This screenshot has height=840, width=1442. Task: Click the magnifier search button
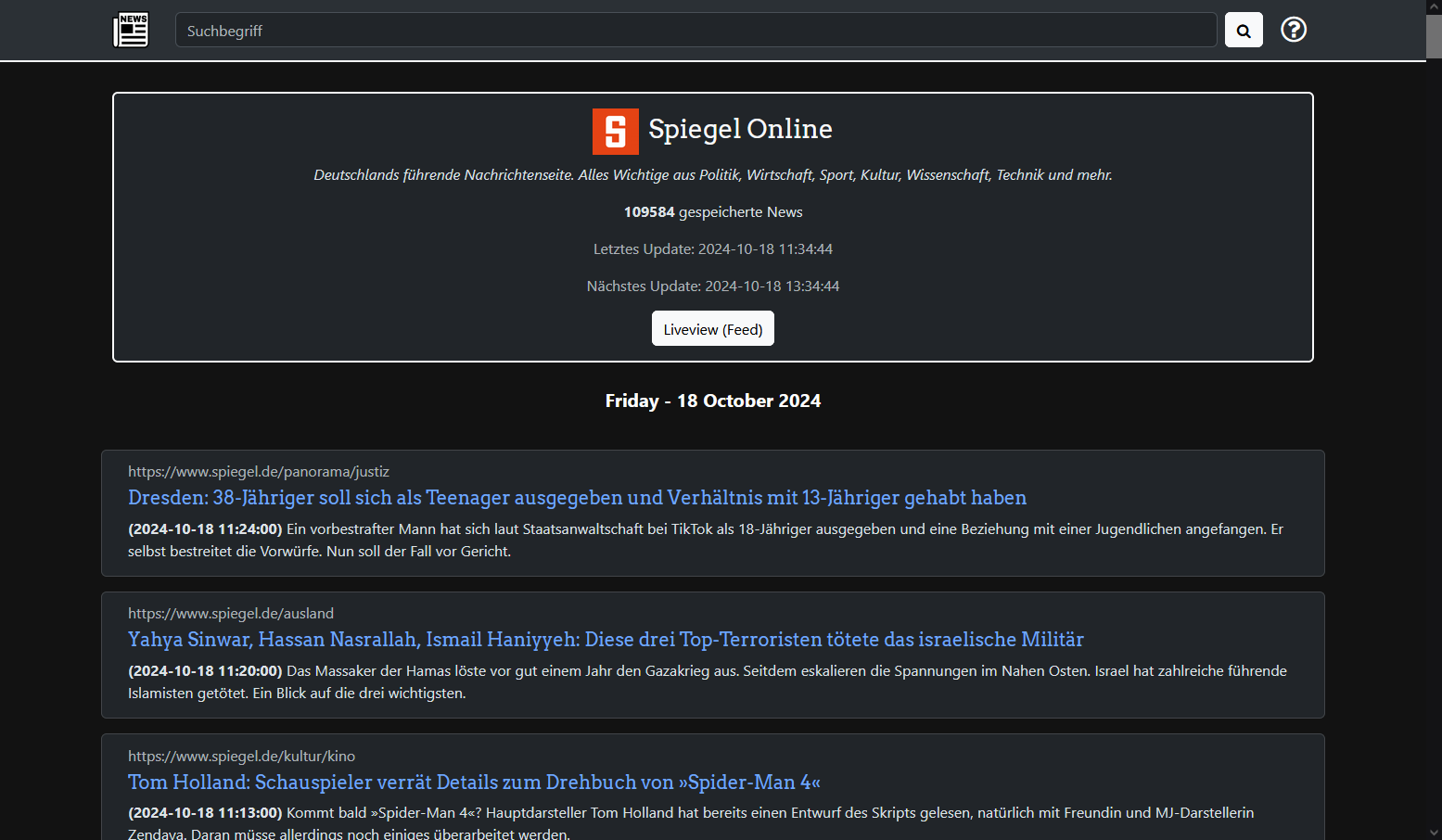click(1244, 30)
